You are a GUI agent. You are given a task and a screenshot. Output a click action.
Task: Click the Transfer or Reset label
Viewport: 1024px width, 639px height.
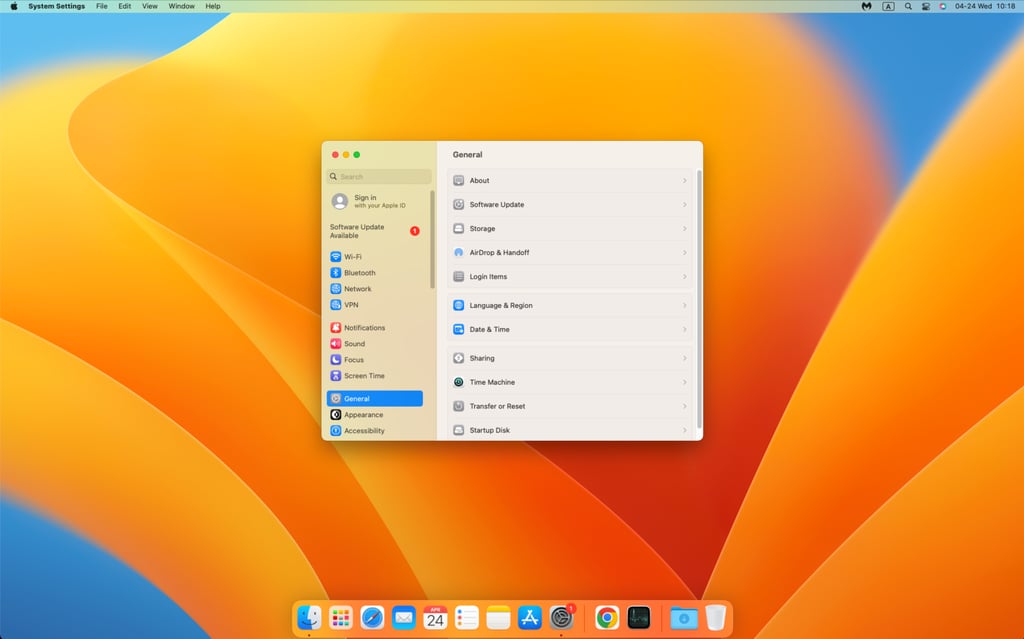point(497,406)
